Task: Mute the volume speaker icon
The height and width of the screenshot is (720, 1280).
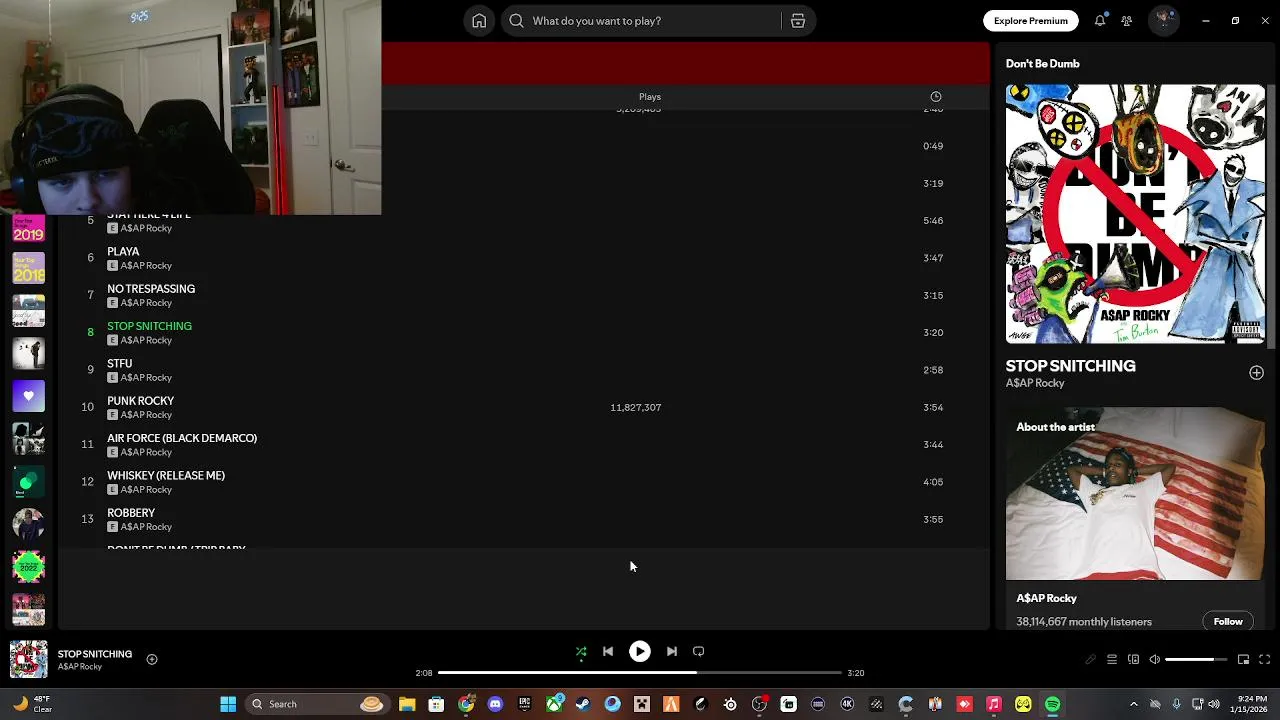Action: tap(1155, 660)
